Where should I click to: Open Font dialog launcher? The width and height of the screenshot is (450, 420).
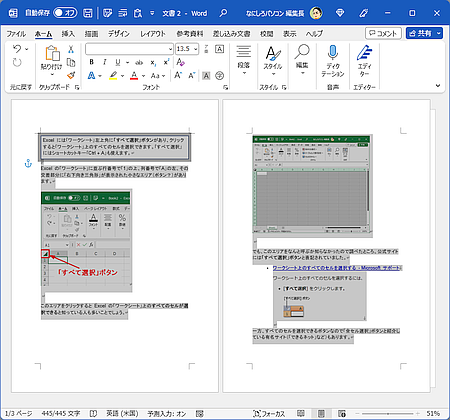coord(226,87)
